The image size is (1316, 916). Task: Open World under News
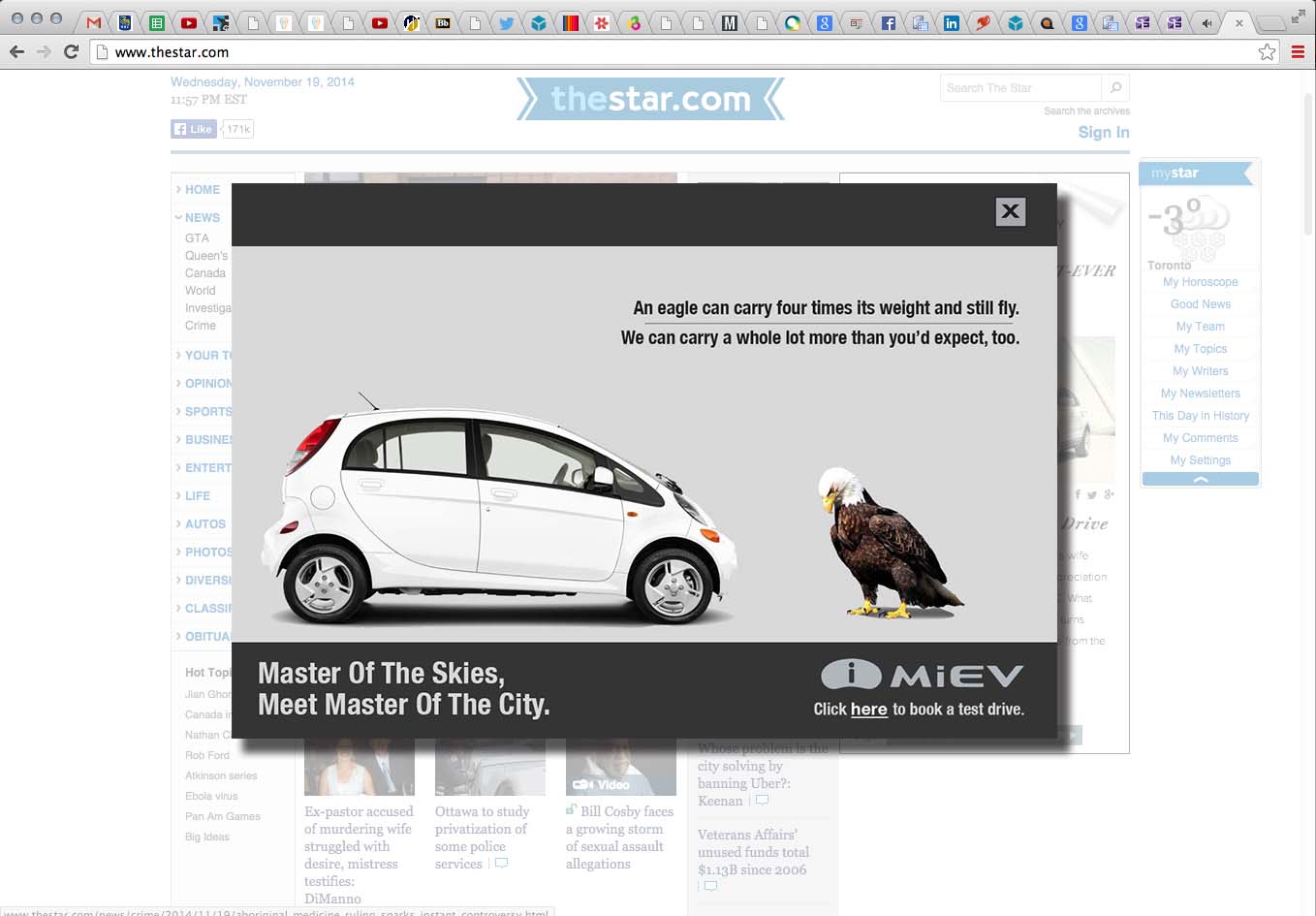(201, 290)
